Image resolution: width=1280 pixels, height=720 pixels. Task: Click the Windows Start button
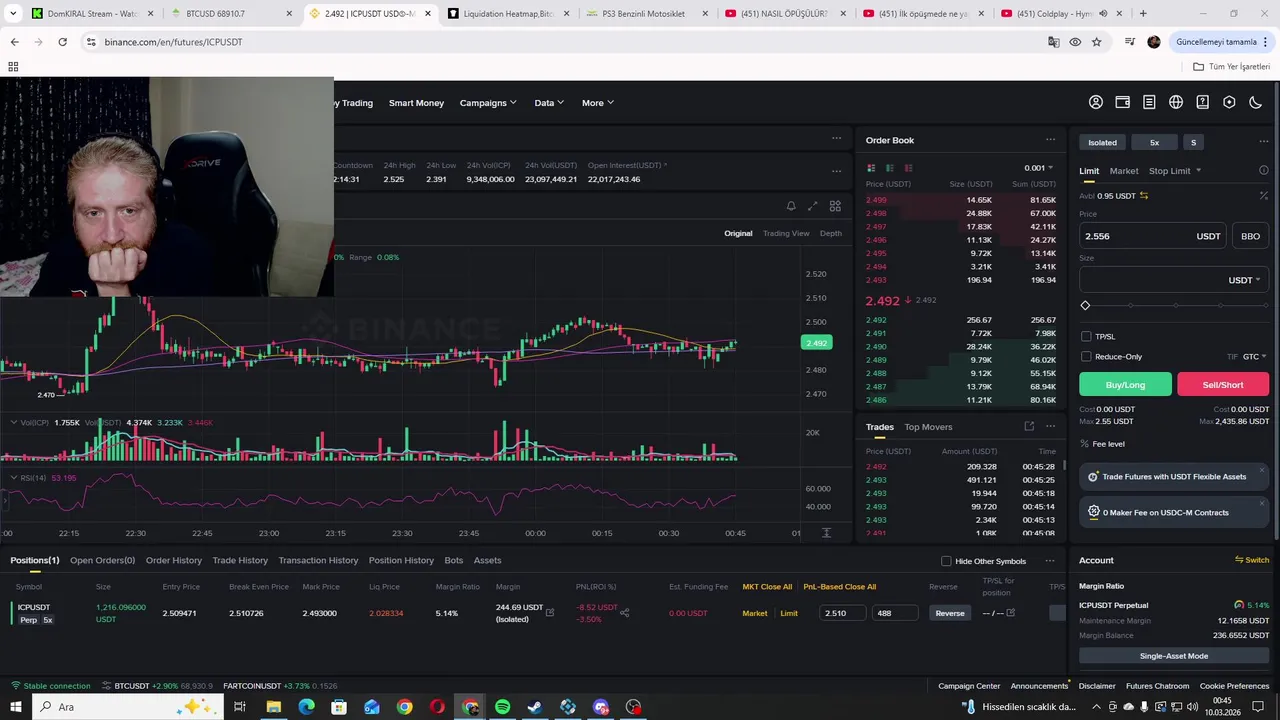coord(16,707)
